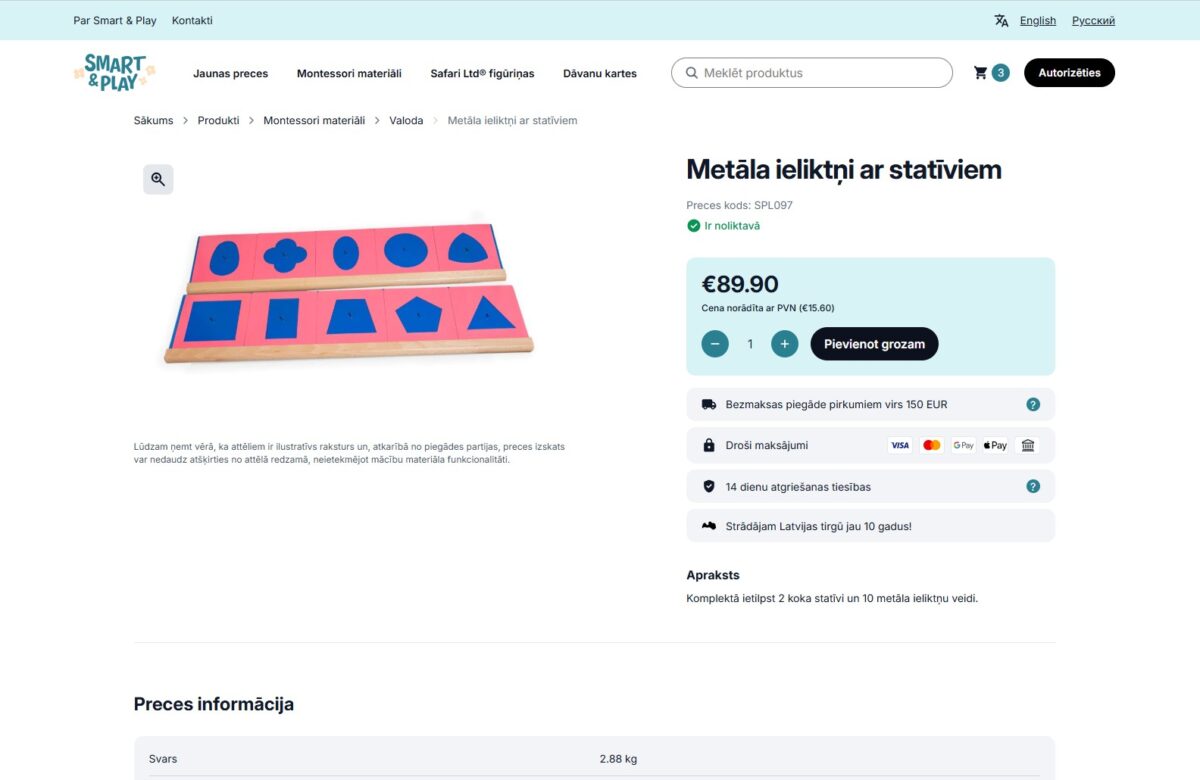Image resolution: width=1200 pixels, height=780 pixels.
Task: Open the Montessori materiāli menu
Action: coord(349,73)
